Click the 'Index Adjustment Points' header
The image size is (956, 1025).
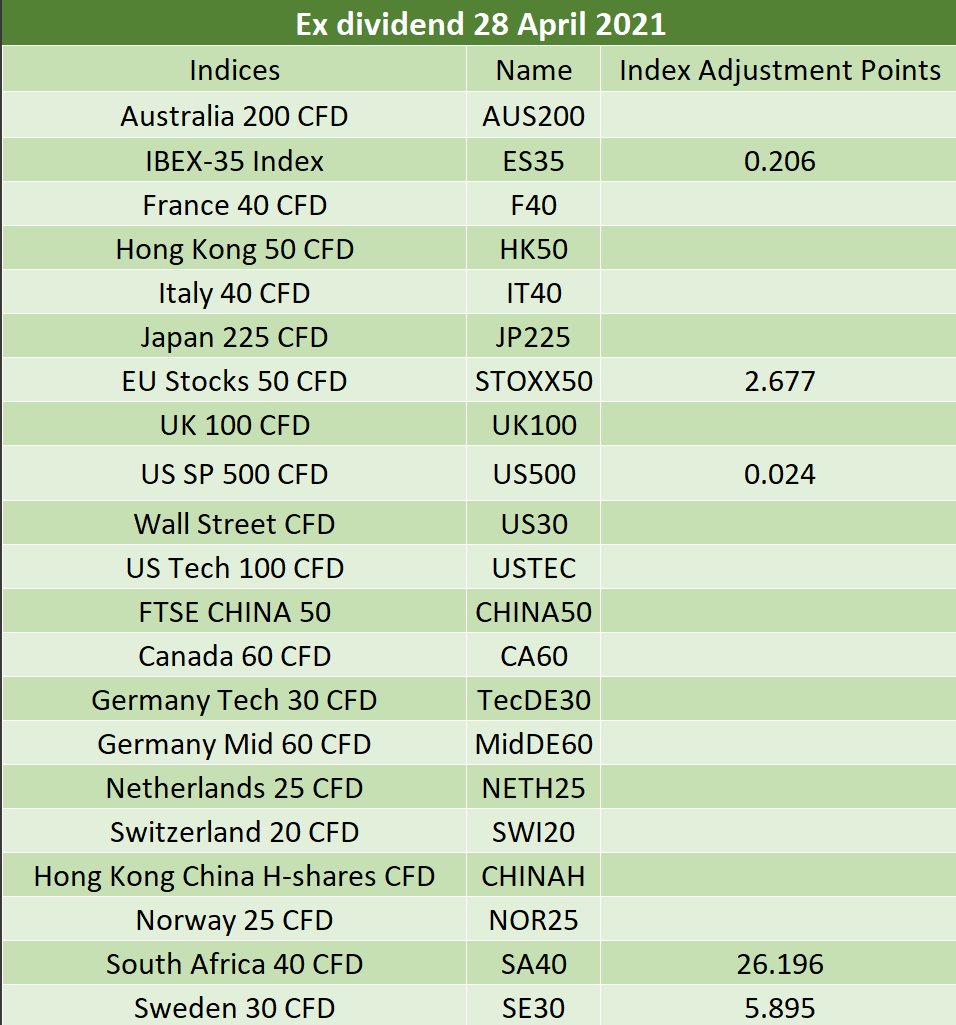[779, 70]
